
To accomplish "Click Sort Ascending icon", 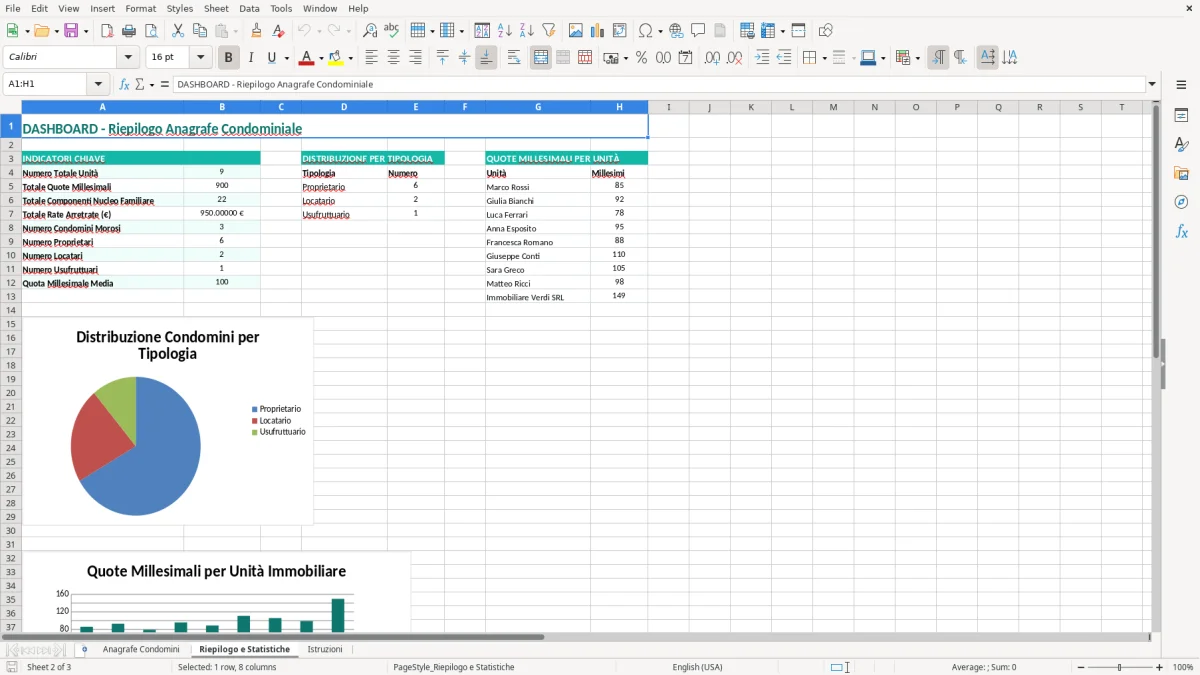I will tap(504, 31).
